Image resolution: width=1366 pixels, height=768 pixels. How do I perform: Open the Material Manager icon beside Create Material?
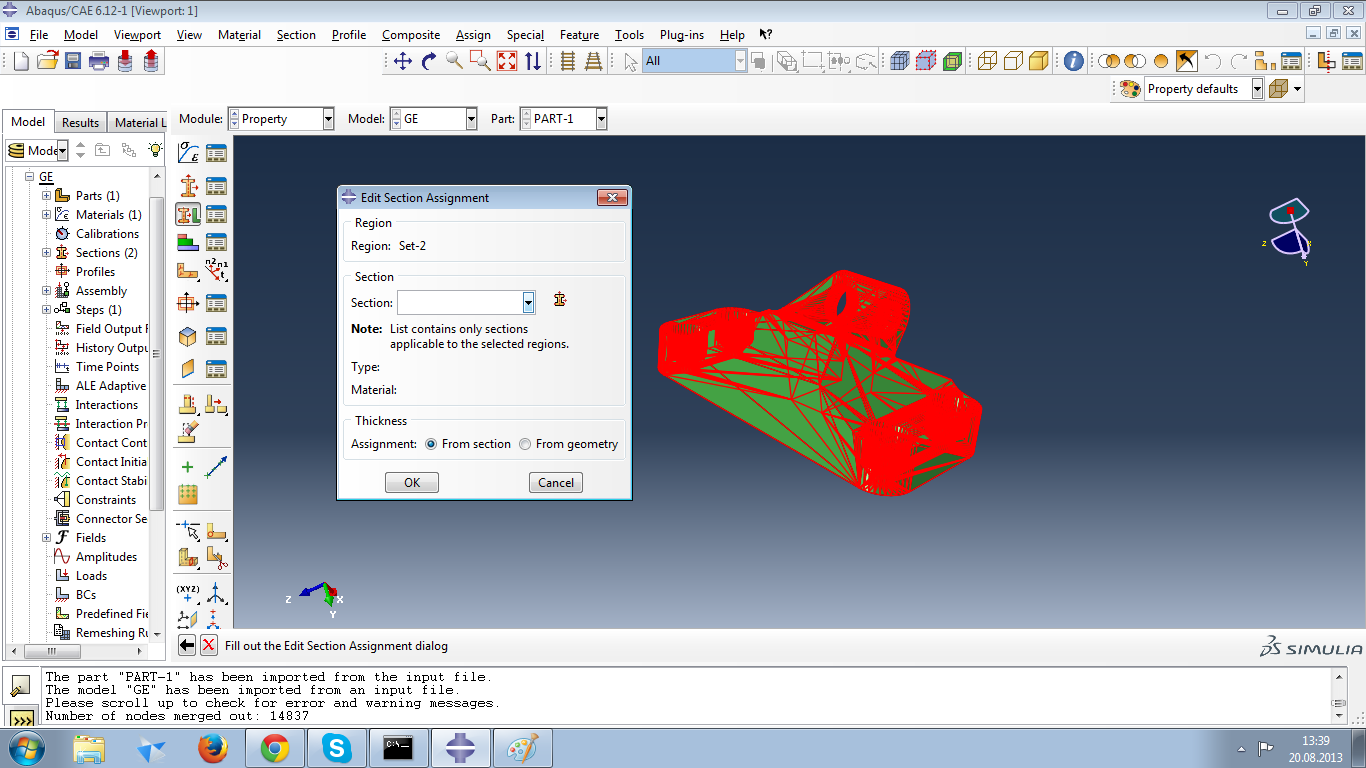tap(216, 153)
